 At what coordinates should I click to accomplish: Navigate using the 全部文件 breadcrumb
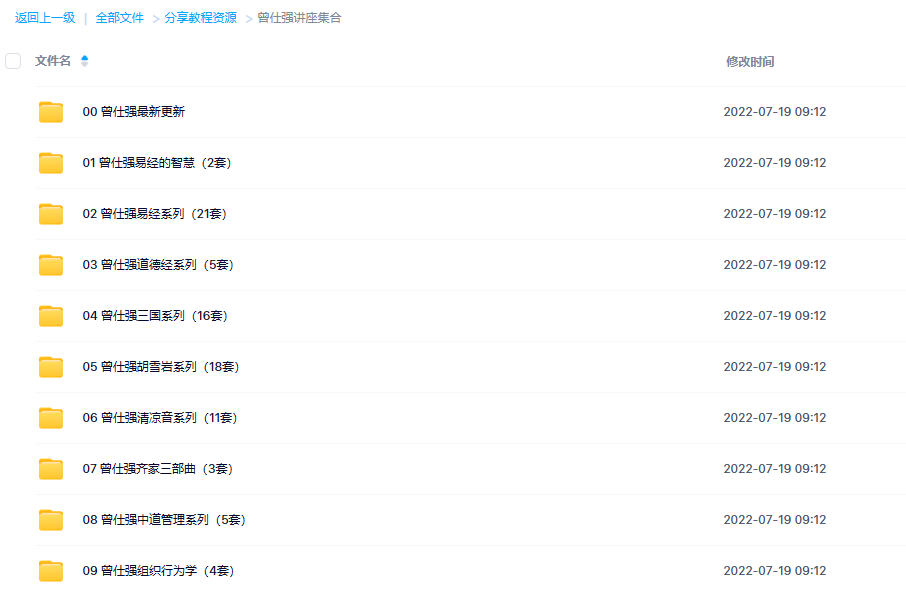tap(113, 17)
